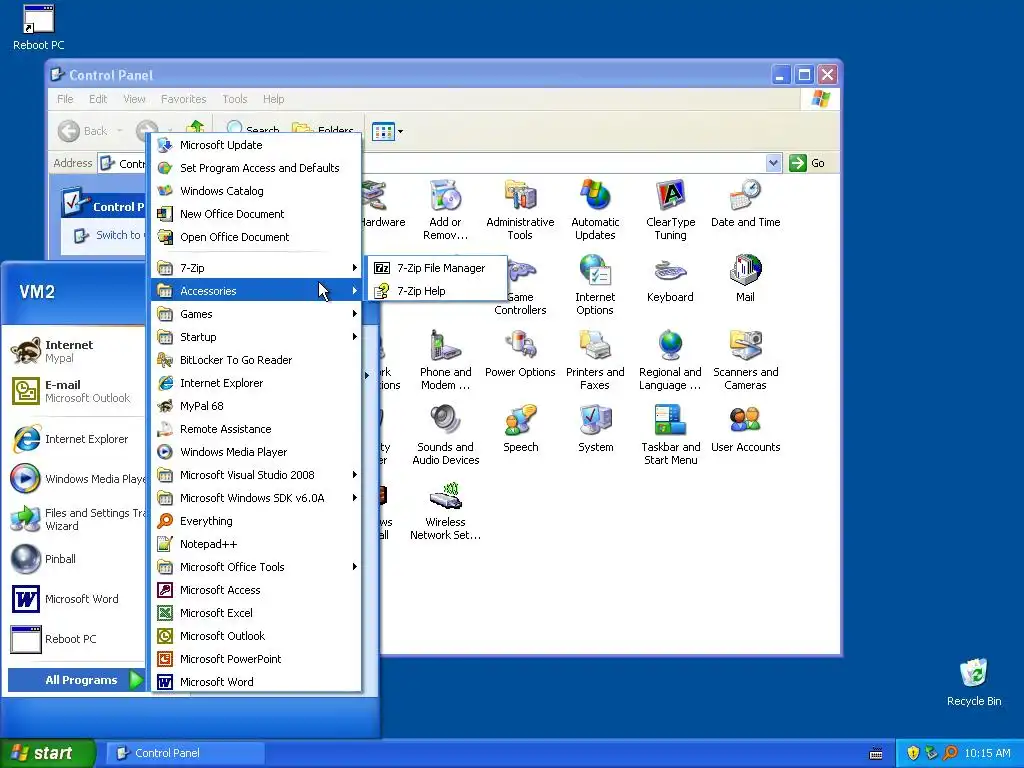Open User Accounts applet
This screenshot has height=768, width=1024.
pyautogui.click(x=745, y=428)
